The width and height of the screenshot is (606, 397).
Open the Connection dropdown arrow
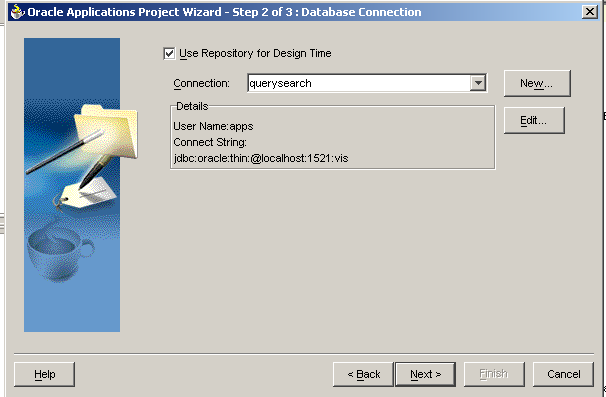coord(478,83)
